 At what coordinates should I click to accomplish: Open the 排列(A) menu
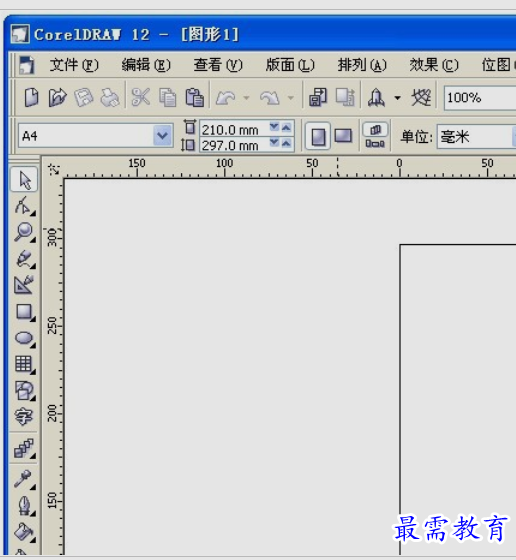362,65
